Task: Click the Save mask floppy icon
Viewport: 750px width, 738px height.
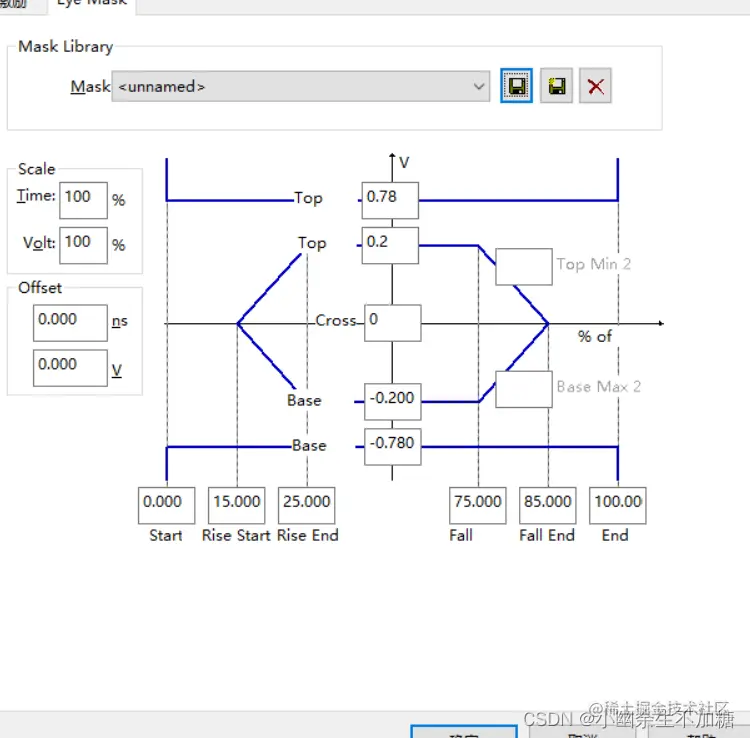Action: coord(516,86)
